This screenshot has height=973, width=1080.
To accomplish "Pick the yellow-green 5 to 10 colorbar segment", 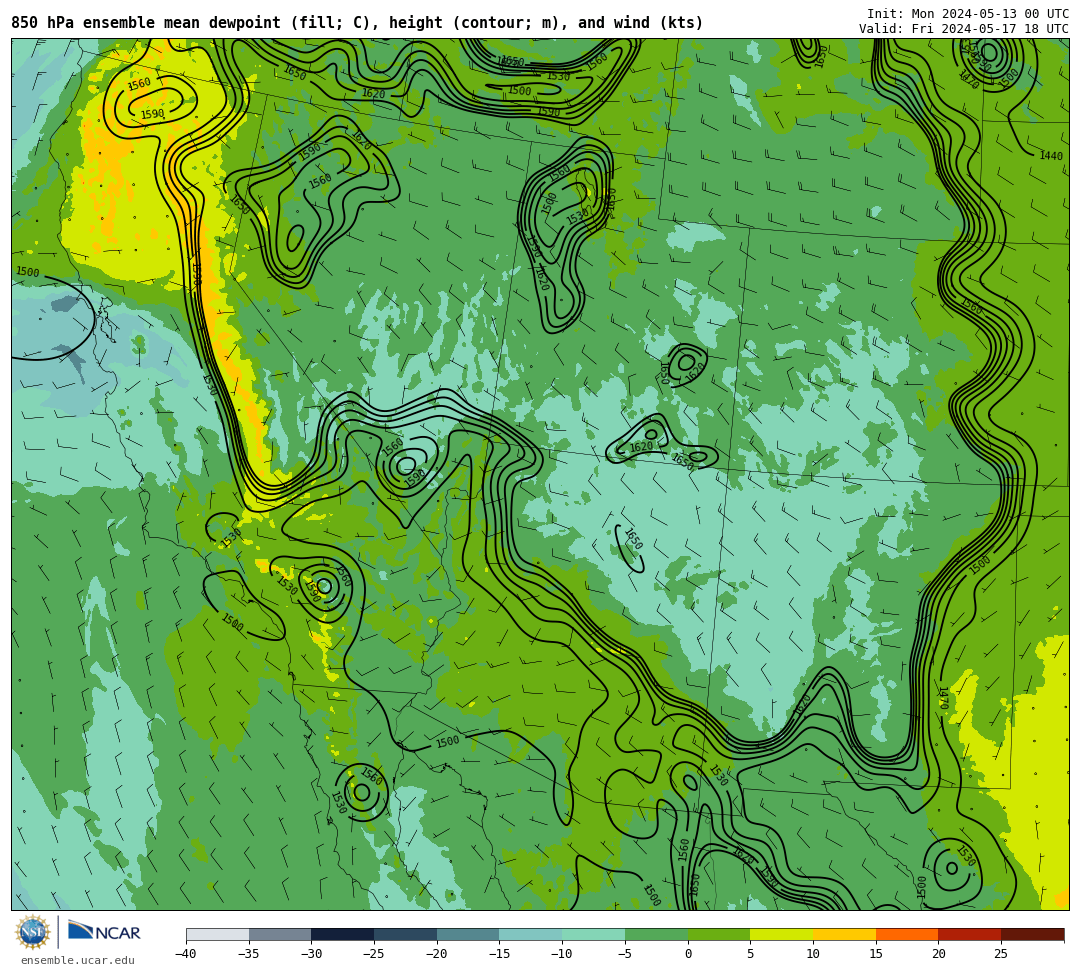I will [782, 934].
